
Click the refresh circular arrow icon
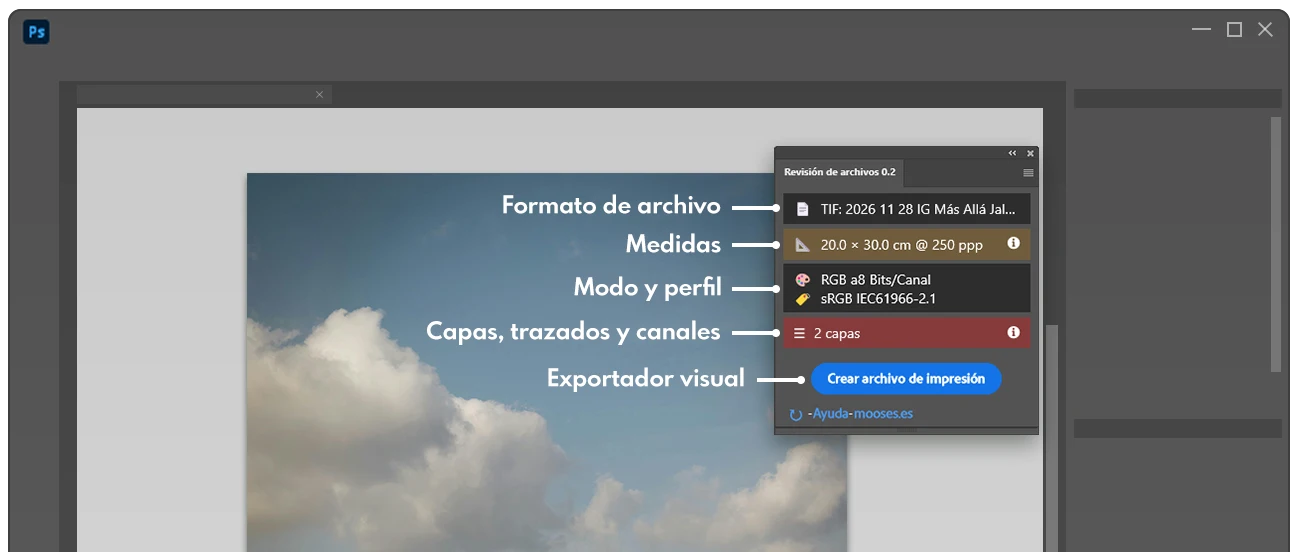pos(796,414)
